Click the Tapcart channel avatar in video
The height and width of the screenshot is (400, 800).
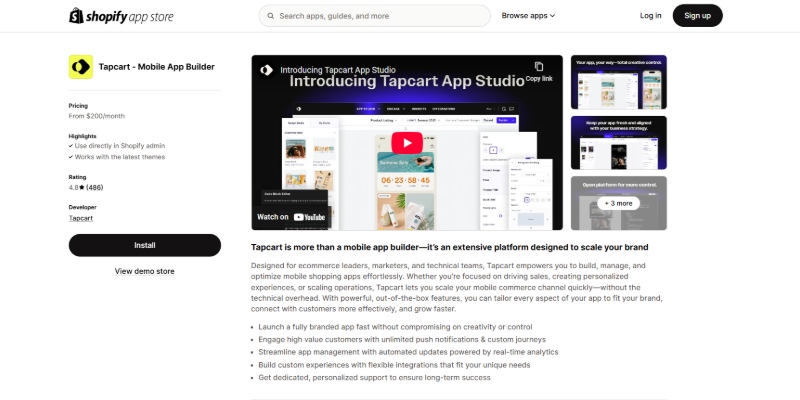coord(266,70)
